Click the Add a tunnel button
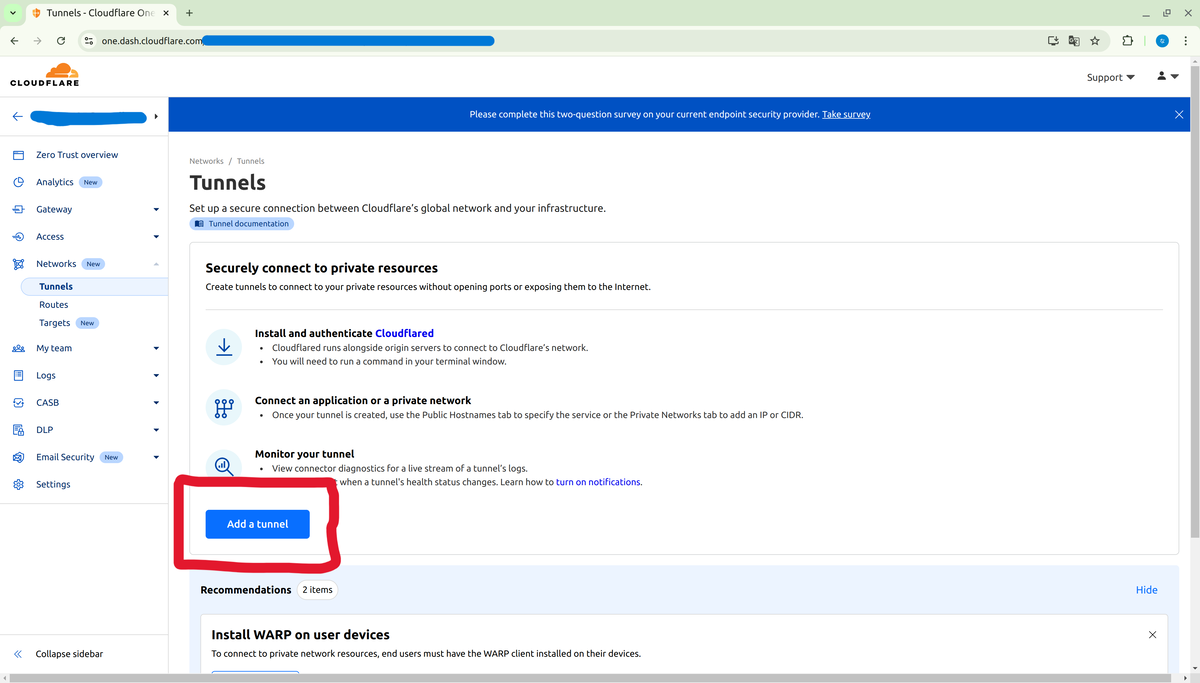This screenshot has height=683, width=1200. tap(257, 524)
